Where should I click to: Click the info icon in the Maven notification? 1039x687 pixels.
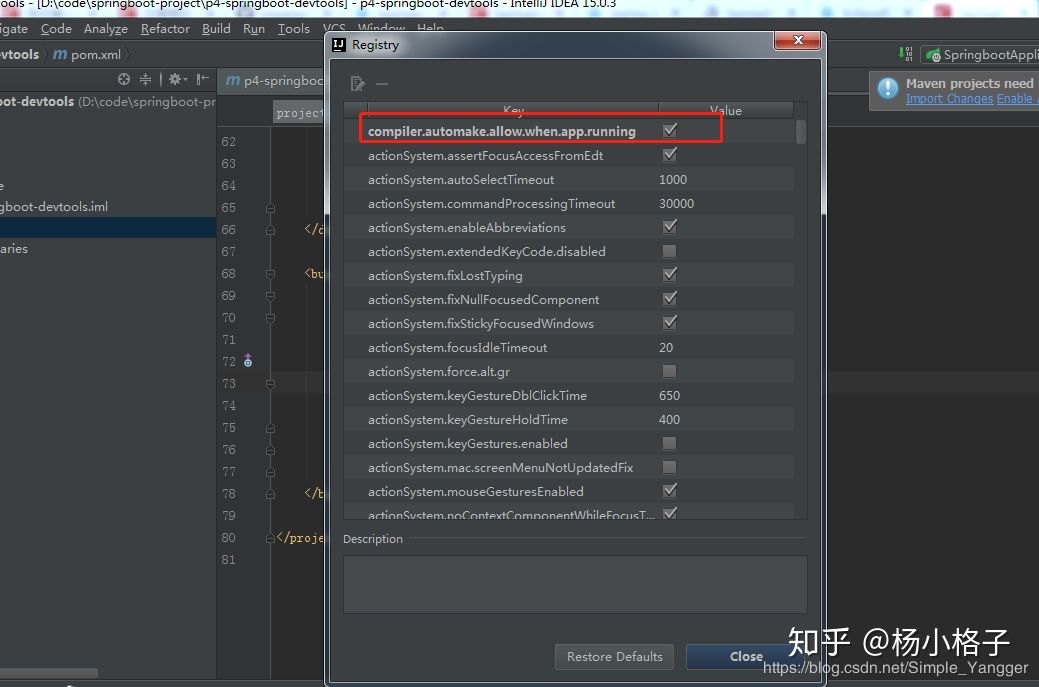pyautogui.click(x=887, y=88)
